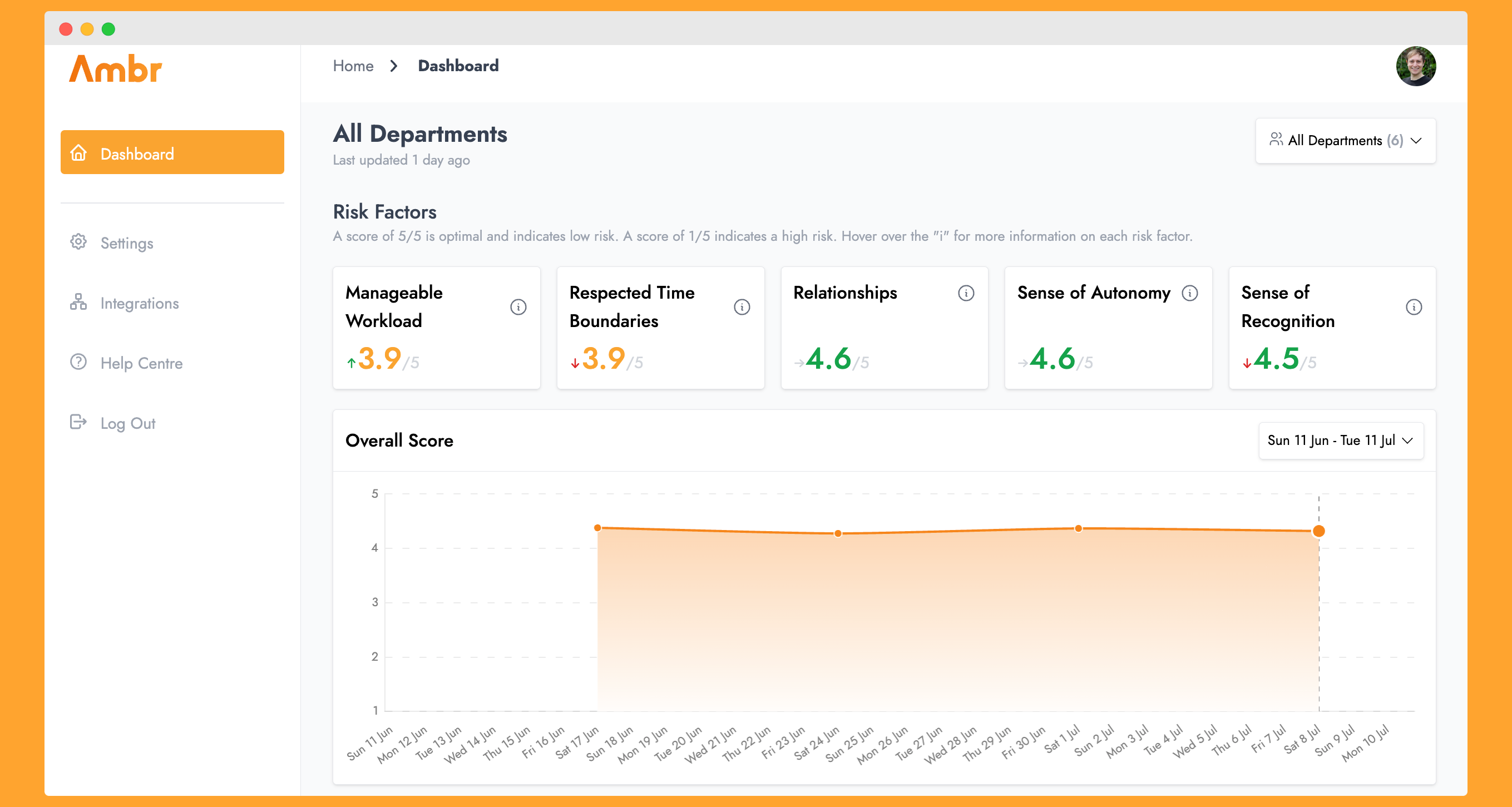Click the chevron beside All Departments (6)
The height and width of the screenshot is (807, 1512).
tap(1416, 140)
